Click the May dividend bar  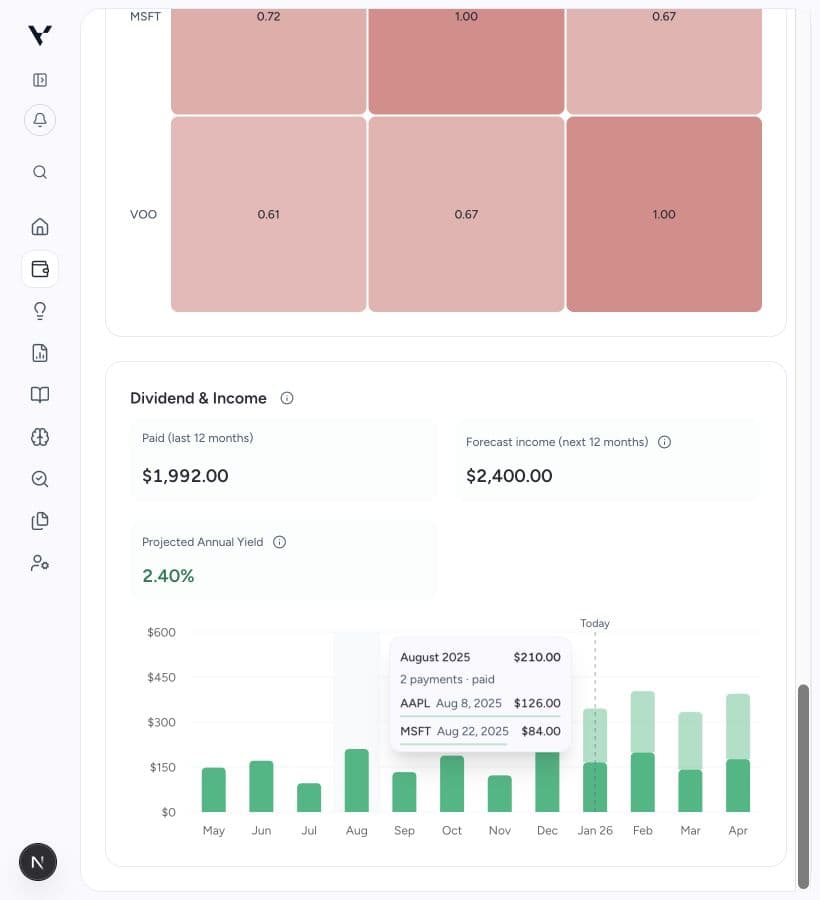pyautogui.click(x=213, y=790)
